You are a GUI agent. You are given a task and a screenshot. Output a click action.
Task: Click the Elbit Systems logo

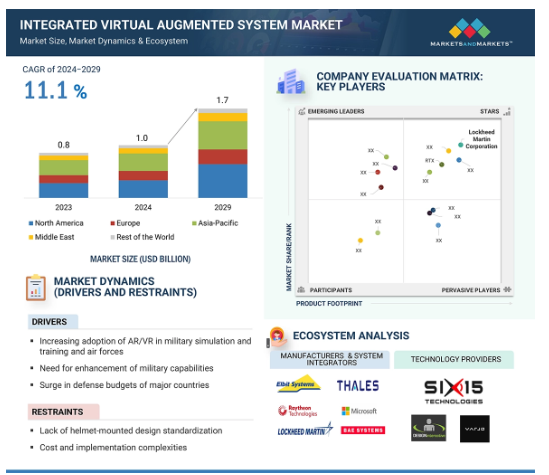click(x=298, y=384)
